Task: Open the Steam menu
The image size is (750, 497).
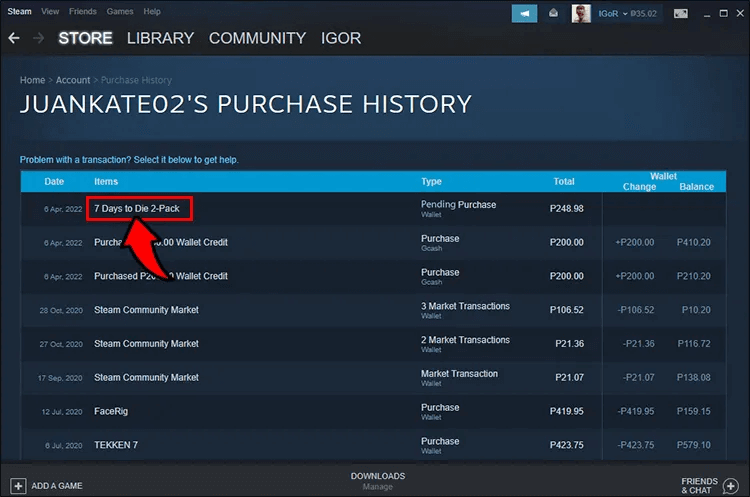Action: click(20, 11)
